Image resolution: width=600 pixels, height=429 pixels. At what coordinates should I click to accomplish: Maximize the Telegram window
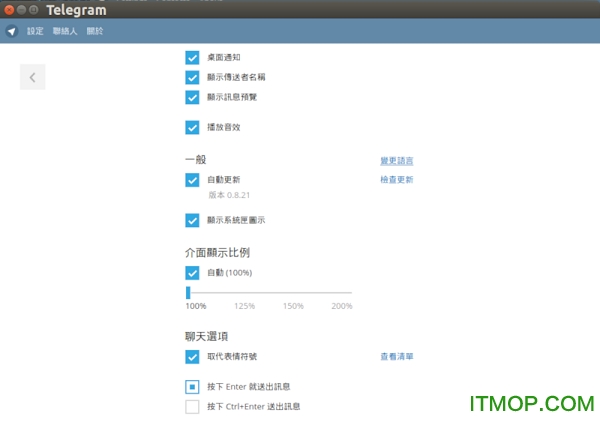pos(34,10)
